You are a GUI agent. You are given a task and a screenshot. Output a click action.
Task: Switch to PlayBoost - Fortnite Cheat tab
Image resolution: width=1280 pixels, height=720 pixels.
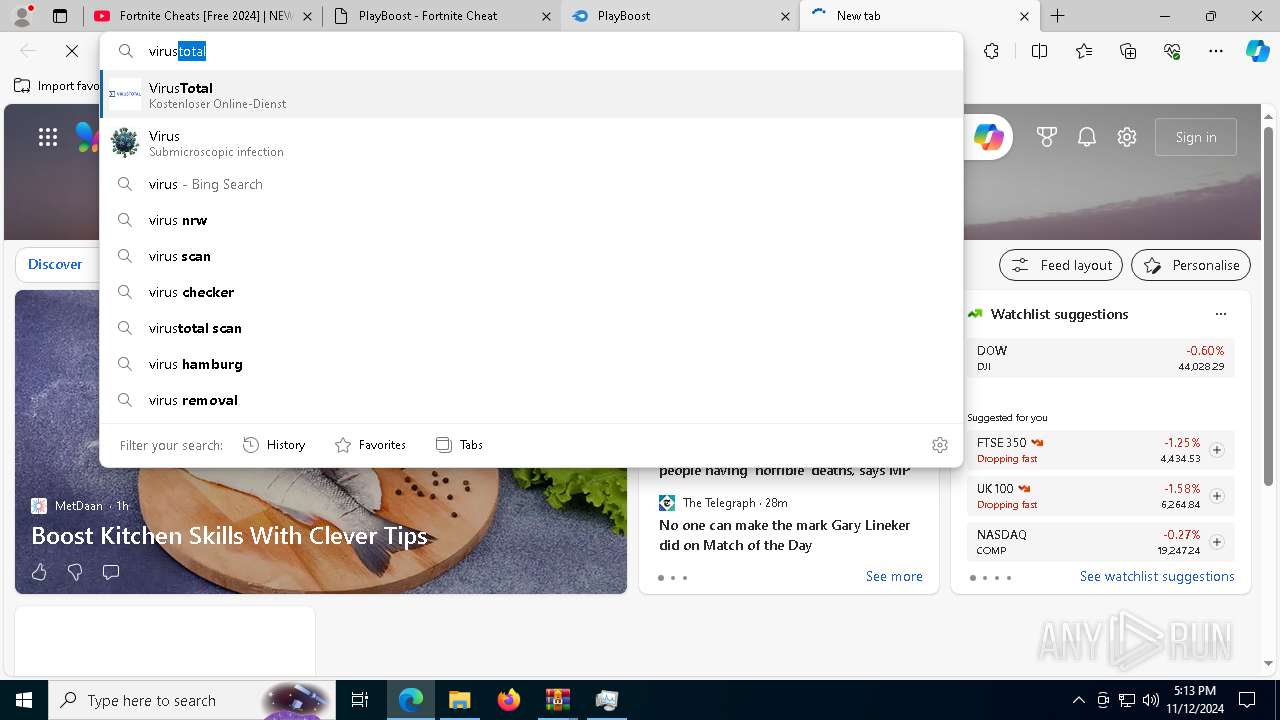tap(440, 16)
